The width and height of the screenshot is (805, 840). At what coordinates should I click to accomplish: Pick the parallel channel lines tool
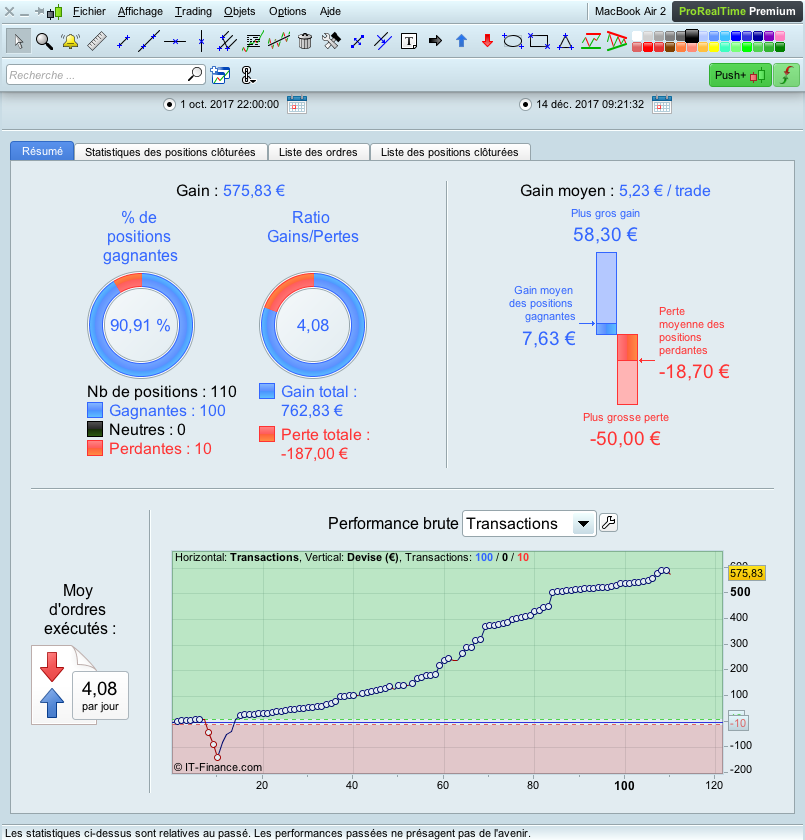tap(227, 41)
